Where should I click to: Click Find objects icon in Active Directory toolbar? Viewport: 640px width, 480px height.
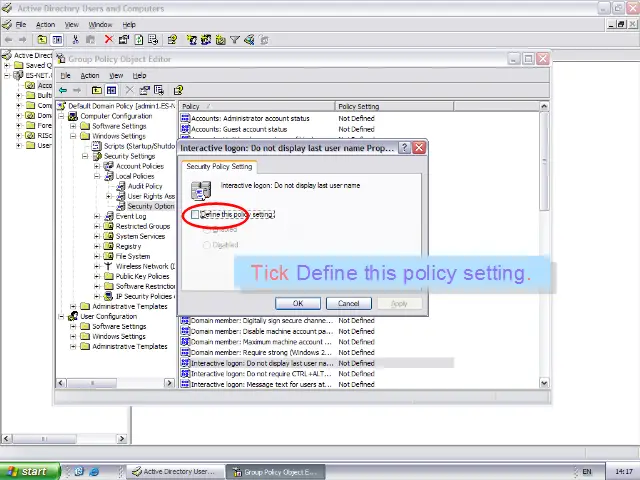249,40
